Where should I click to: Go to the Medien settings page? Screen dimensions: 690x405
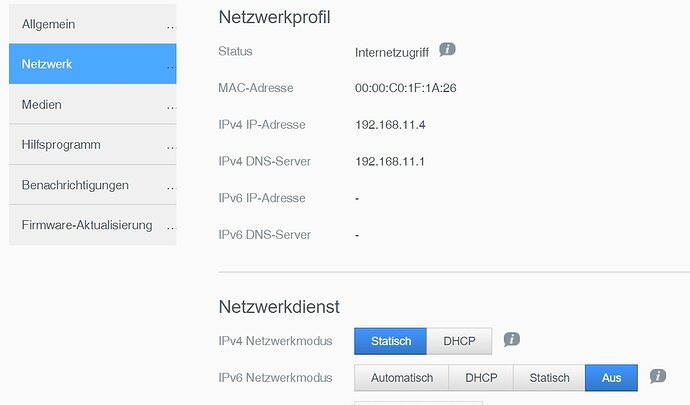[x=92, y=104]
